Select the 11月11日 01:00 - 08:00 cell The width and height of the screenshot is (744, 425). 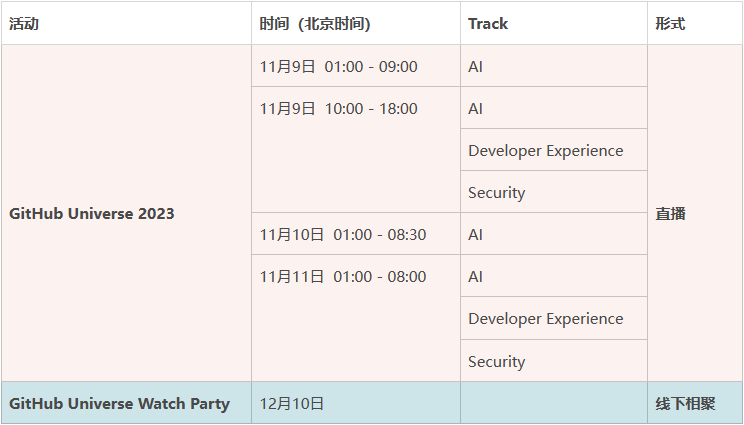coord(343,277)
